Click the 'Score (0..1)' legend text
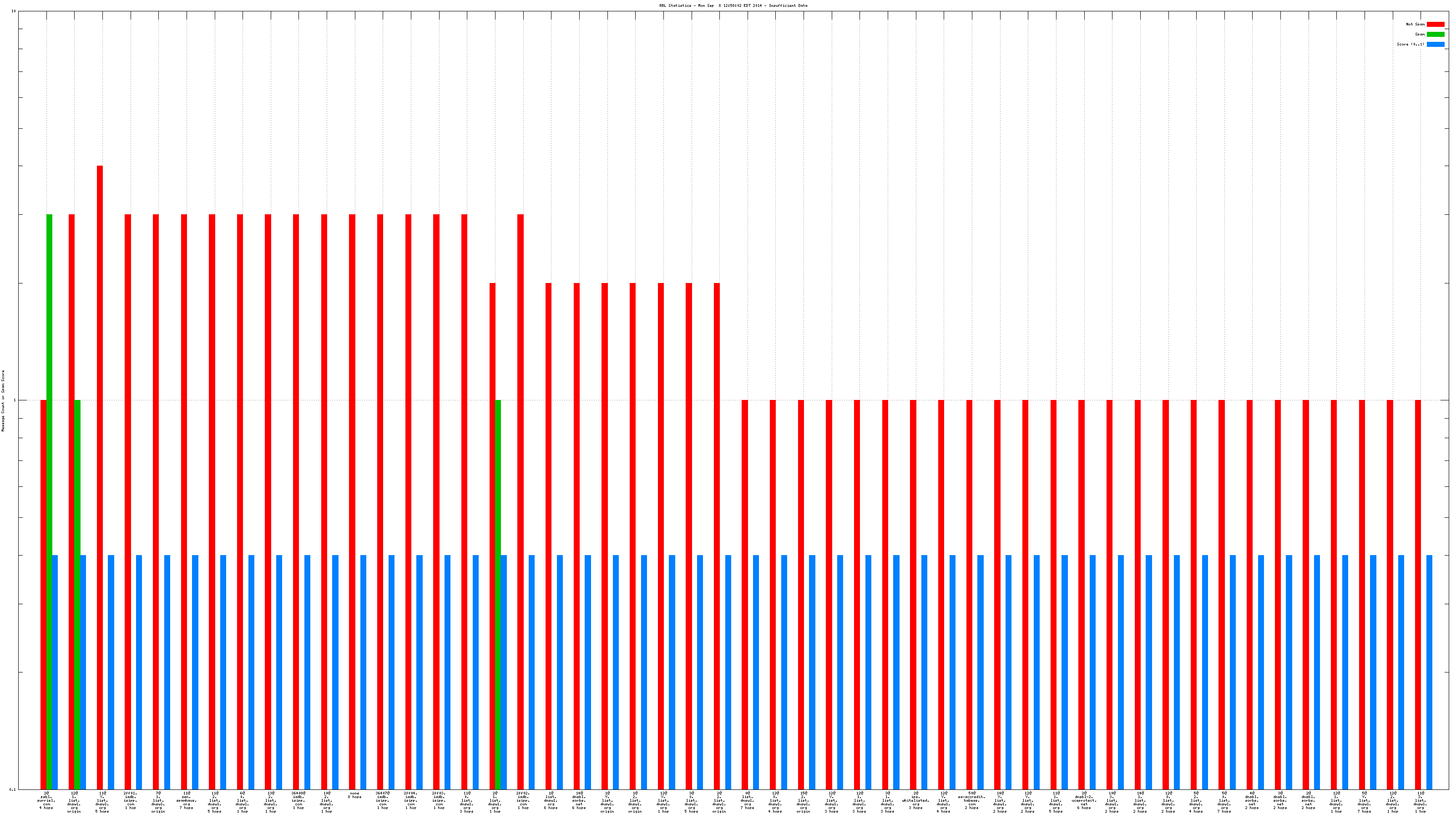The height and width of the screenshot is (819, 1456). point(1410,44)
